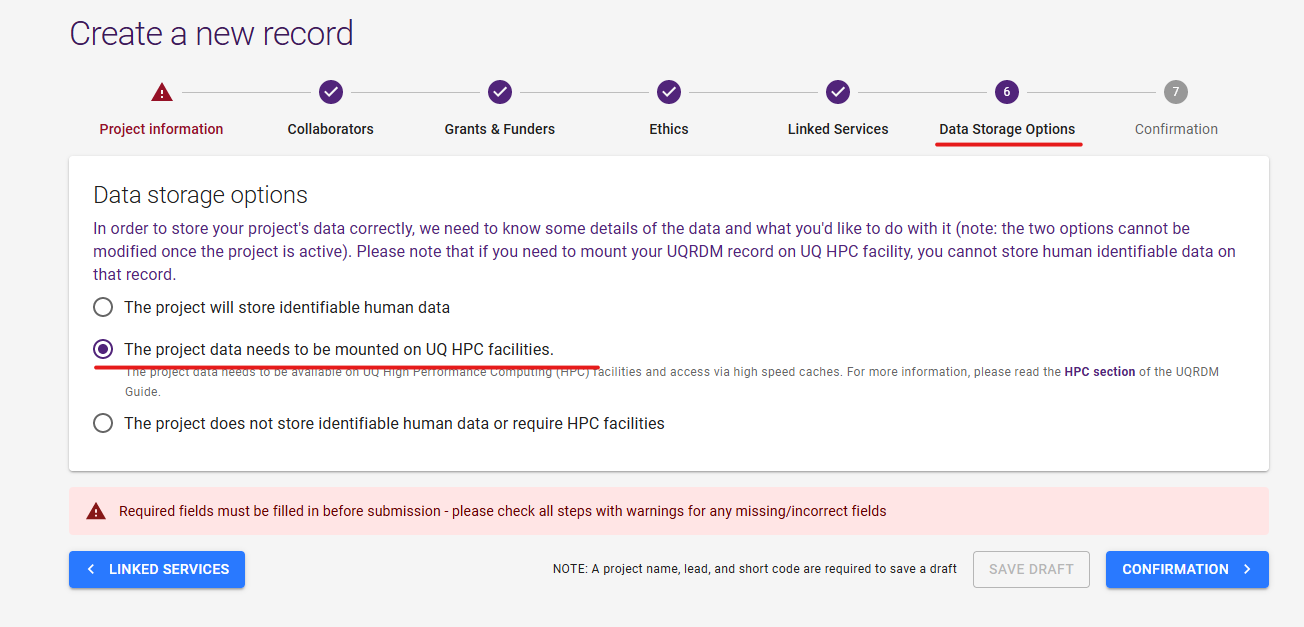The width and height of the screenshot is (1304, 627).
Task: Click the Confirmation next button
Action: tap(1187, 569)
